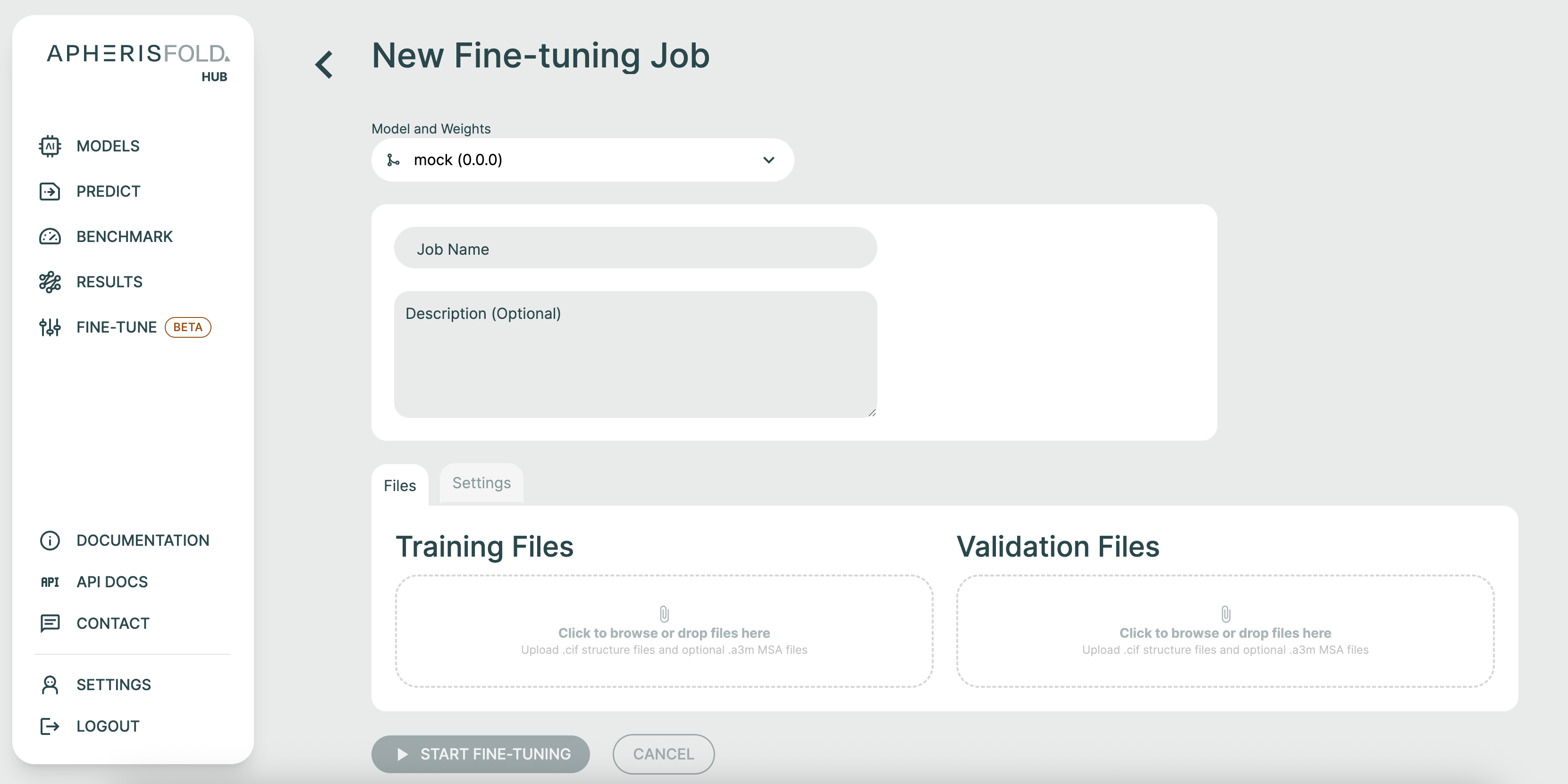The width and height of the screenshot is (1568, 784).
Task: Click the Documentation info icon
Action: point(50,540)
